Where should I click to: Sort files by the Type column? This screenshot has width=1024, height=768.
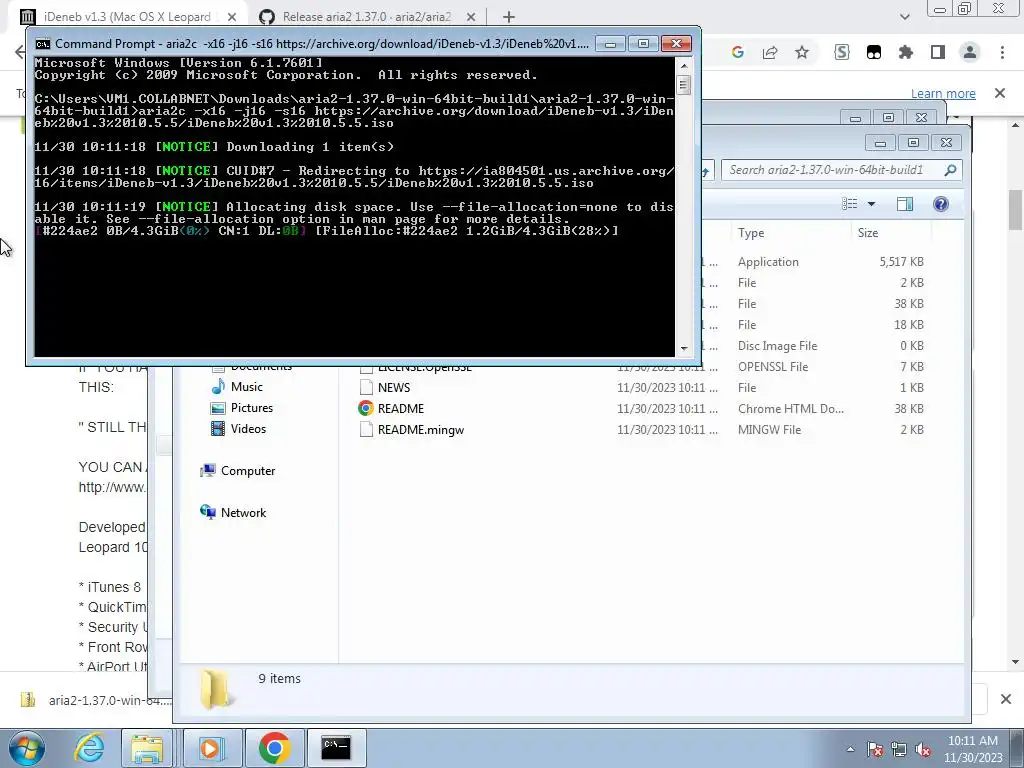click(792, 233)
